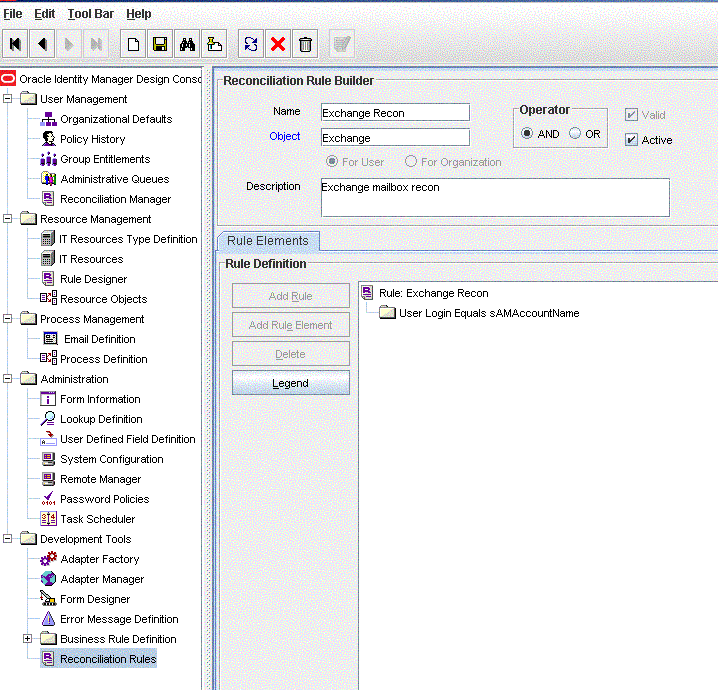This screenshot has width=718, height=690.
Task: Open Reconciliation Rules in the tree
Action: tap(108, 659)
